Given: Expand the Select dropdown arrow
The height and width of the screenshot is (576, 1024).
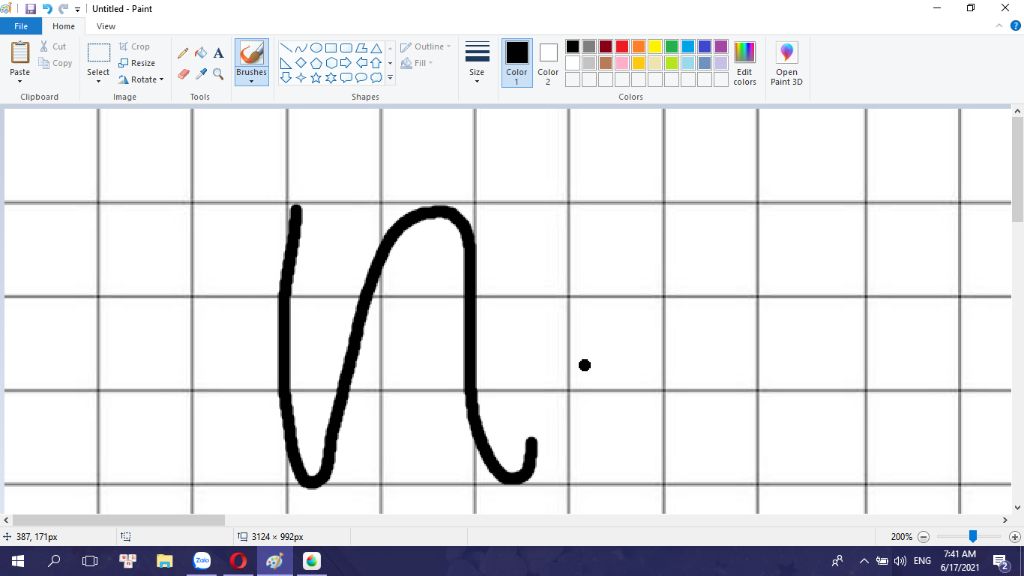Looking at the screenshot, I should [98, 82].
